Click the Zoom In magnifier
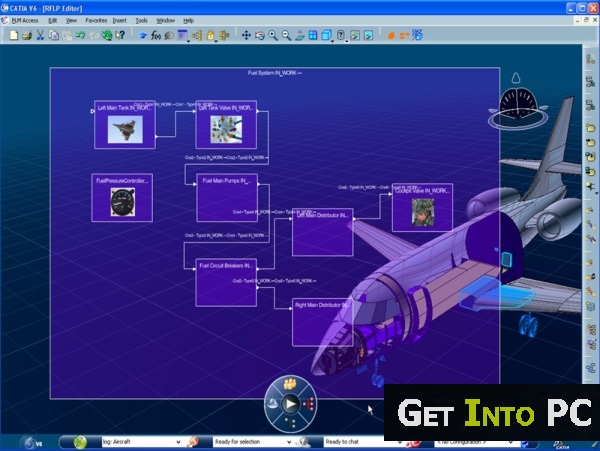 pyautogui.click(x=273, y=36)
